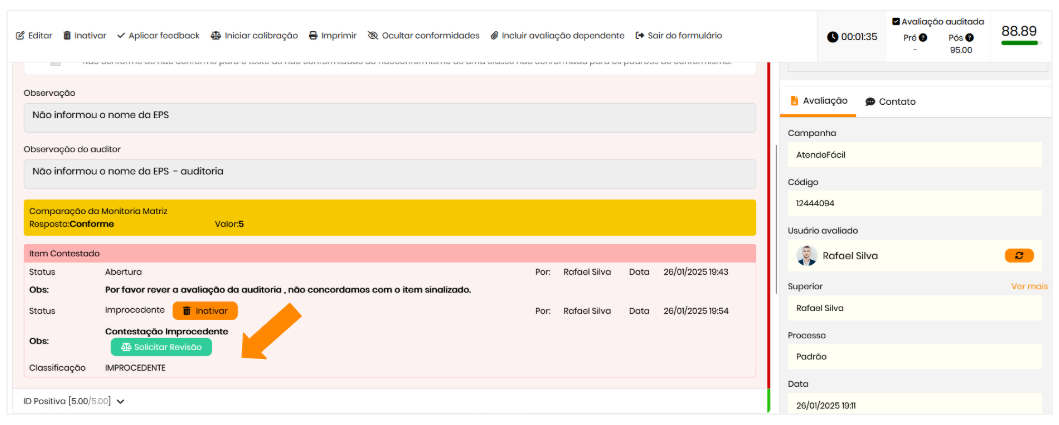Click the Editar pencil icon
This screenshot has width=1059, height=425.
point(20,36)
